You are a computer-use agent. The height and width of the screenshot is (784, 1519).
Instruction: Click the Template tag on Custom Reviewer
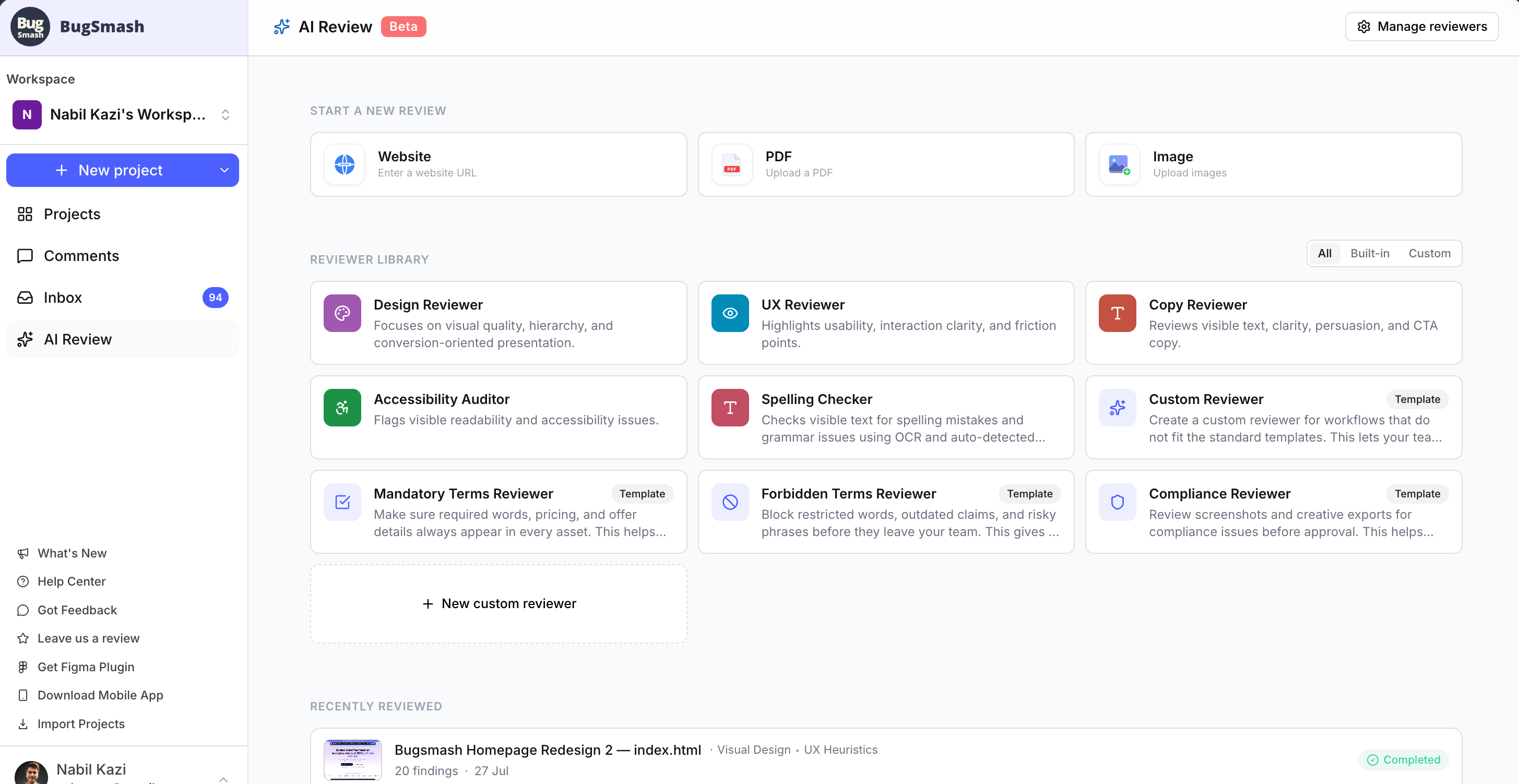click(1417, 399)
